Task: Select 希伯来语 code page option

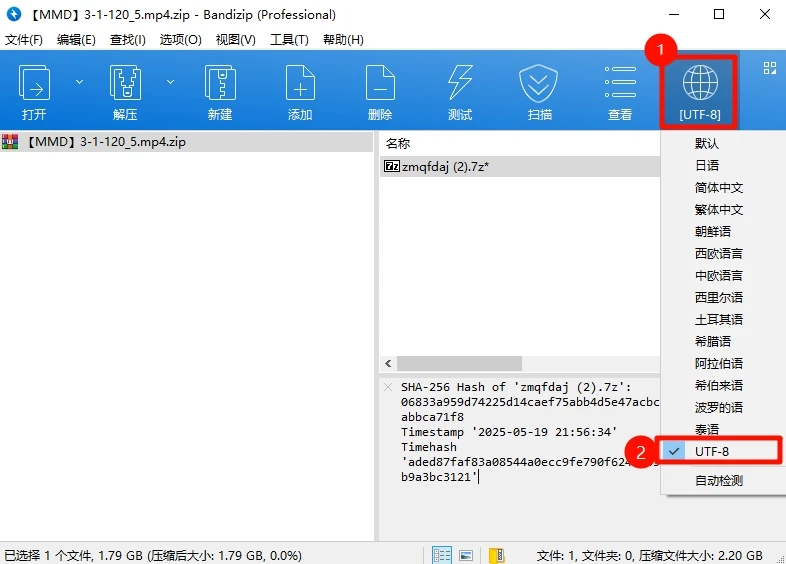Action: (723, 386)
